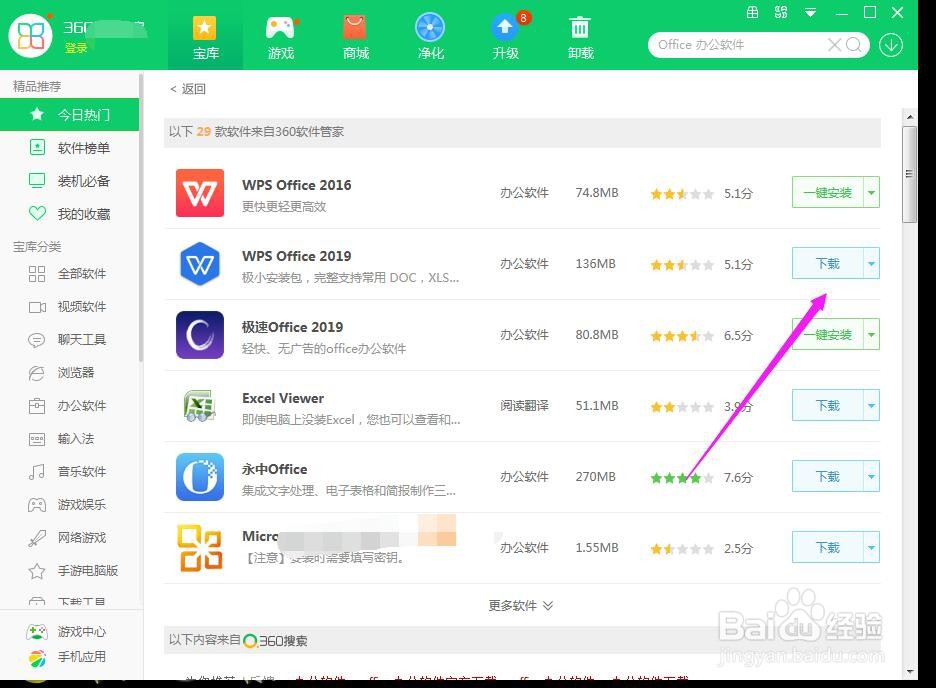Select 全部软件 category
936x688 pixels.
coord(69,274)
